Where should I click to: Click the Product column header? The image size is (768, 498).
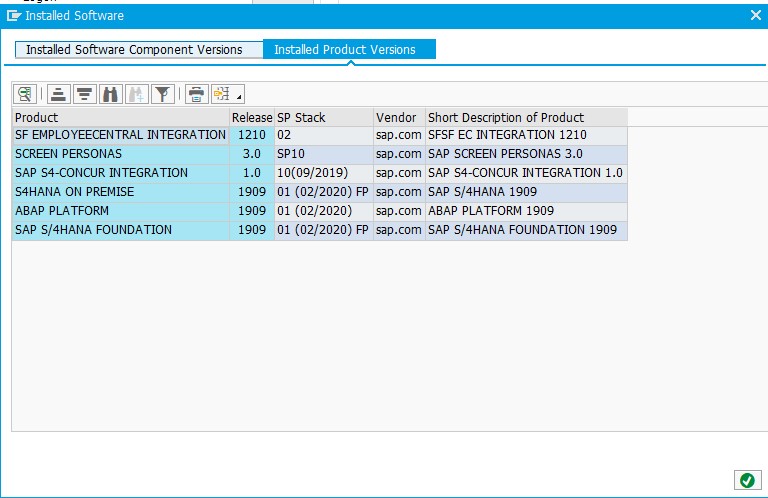(x=120, y=118)
